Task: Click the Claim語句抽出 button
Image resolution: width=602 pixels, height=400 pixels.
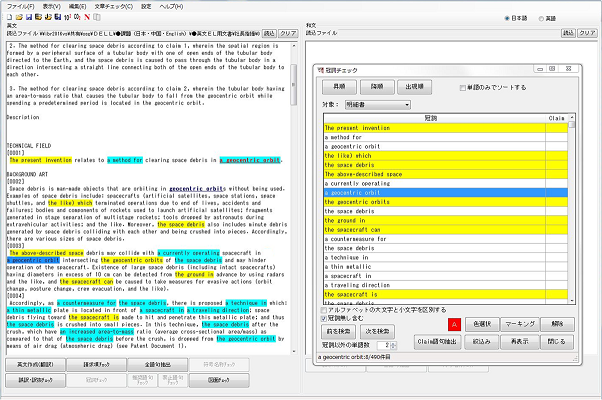Action: 437,342
